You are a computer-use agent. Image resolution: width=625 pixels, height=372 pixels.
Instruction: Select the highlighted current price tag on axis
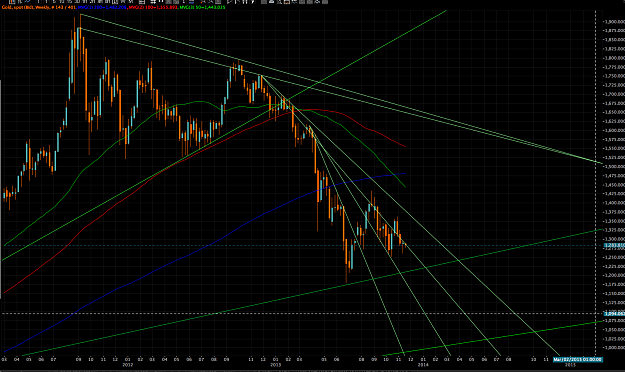[x=614, y=246]
